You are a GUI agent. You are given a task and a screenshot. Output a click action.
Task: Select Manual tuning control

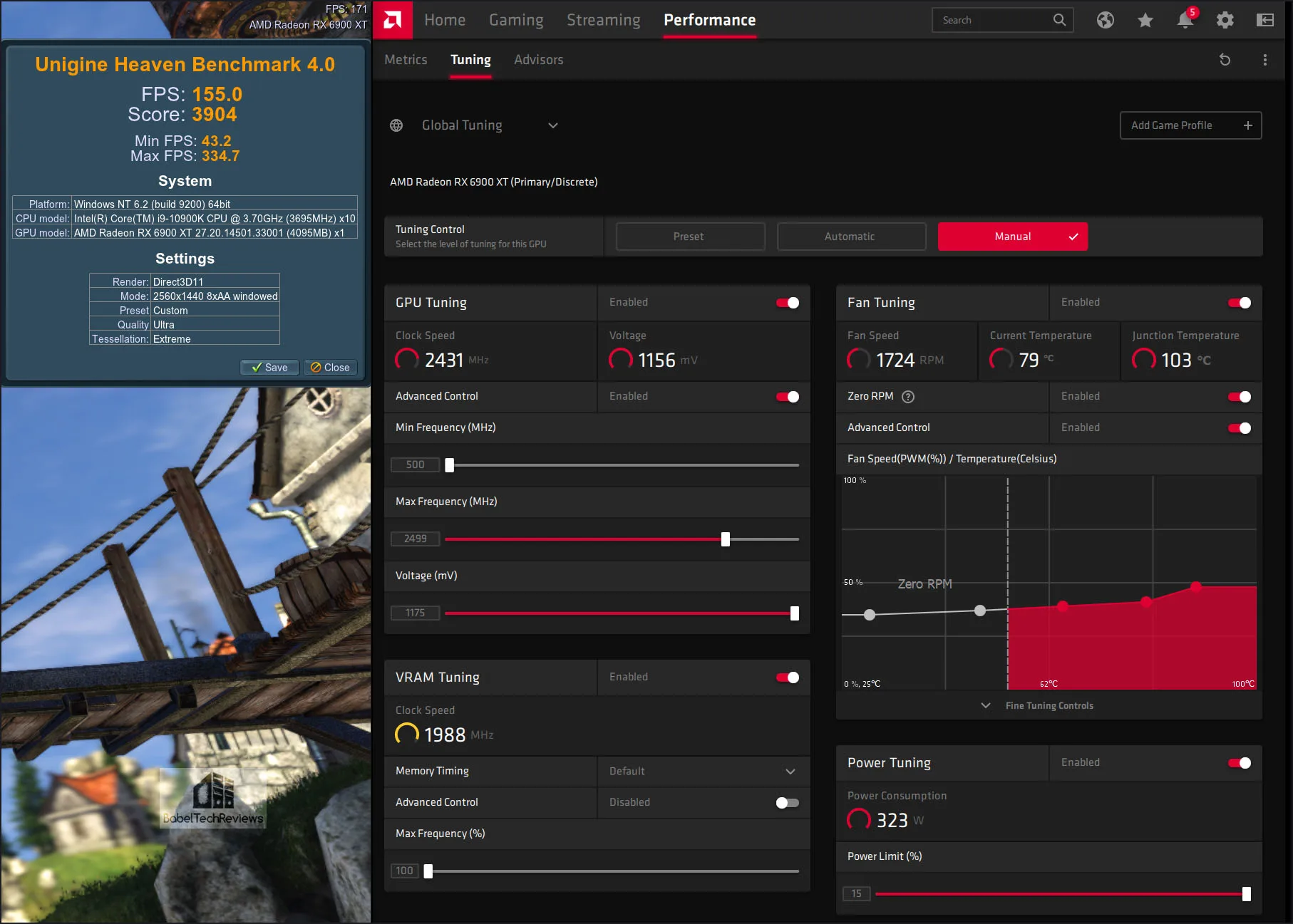[1012, 237]
